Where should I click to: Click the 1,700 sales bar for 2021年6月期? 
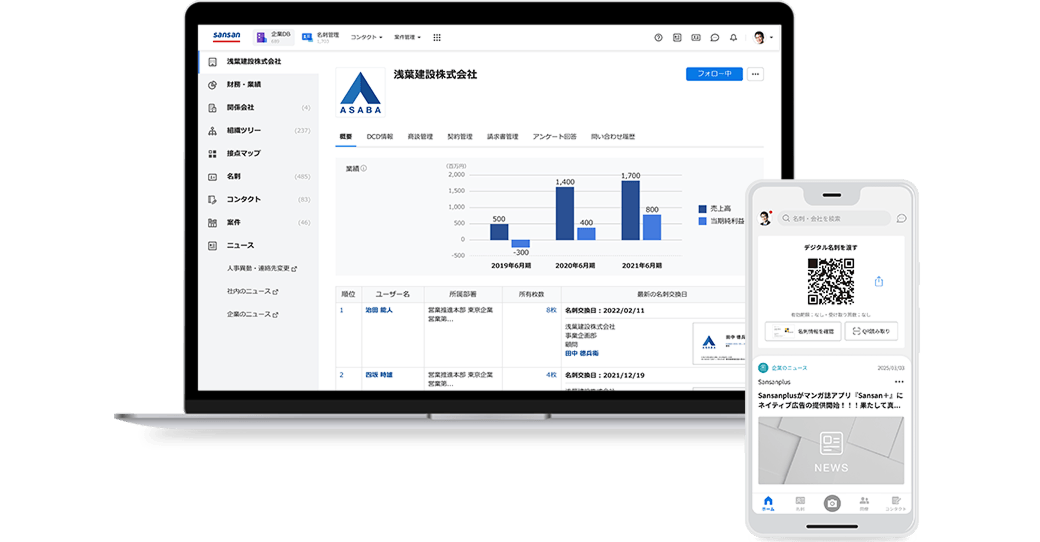pyautogui.click(x=630, y=210)
